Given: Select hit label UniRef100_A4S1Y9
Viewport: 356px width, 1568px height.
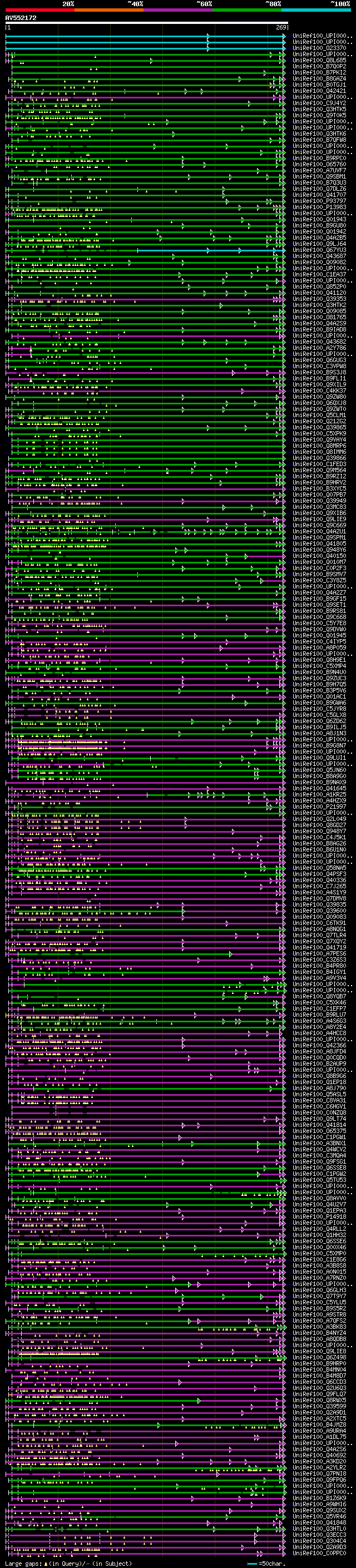Looking at the screenshot, I should click(319, 892).
